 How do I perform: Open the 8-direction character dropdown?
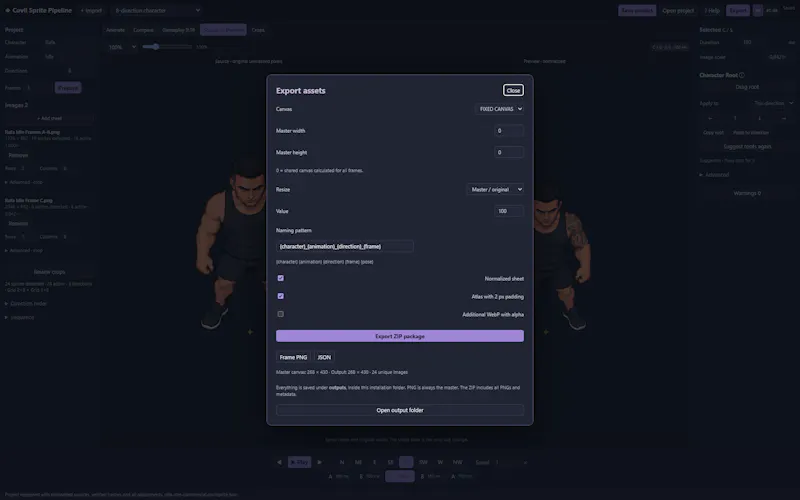157,10
